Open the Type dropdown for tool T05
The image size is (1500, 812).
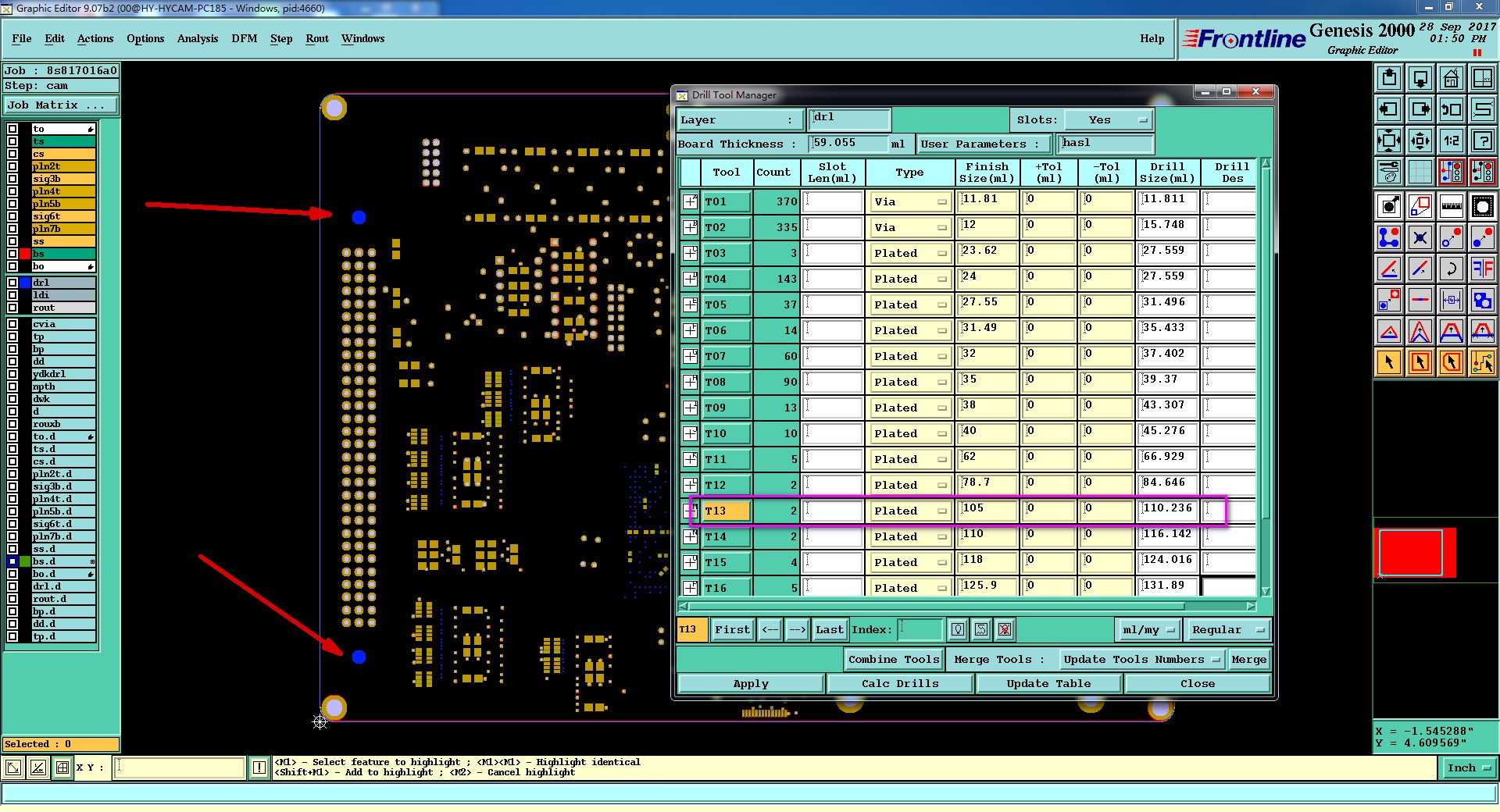pos(909,304)
